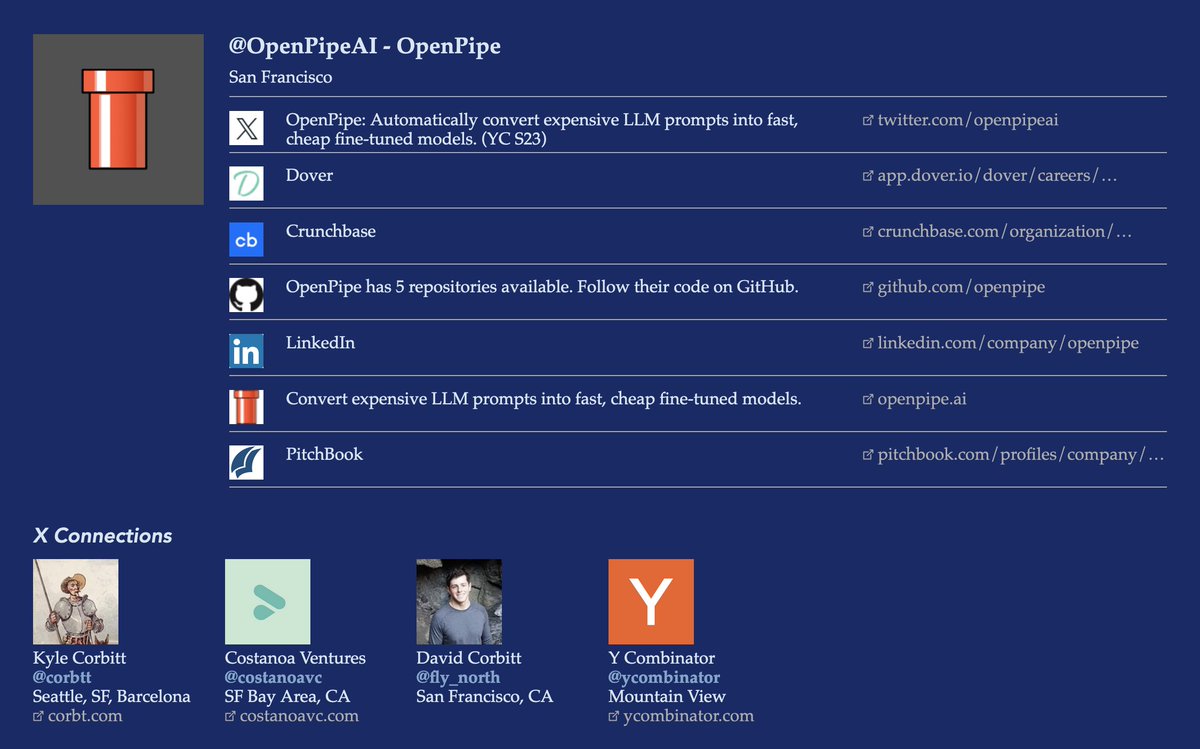This screenshot has width=1200, height=749.
Task: Open the app.dover.io/dover/careers link
Action: point(997,176)
